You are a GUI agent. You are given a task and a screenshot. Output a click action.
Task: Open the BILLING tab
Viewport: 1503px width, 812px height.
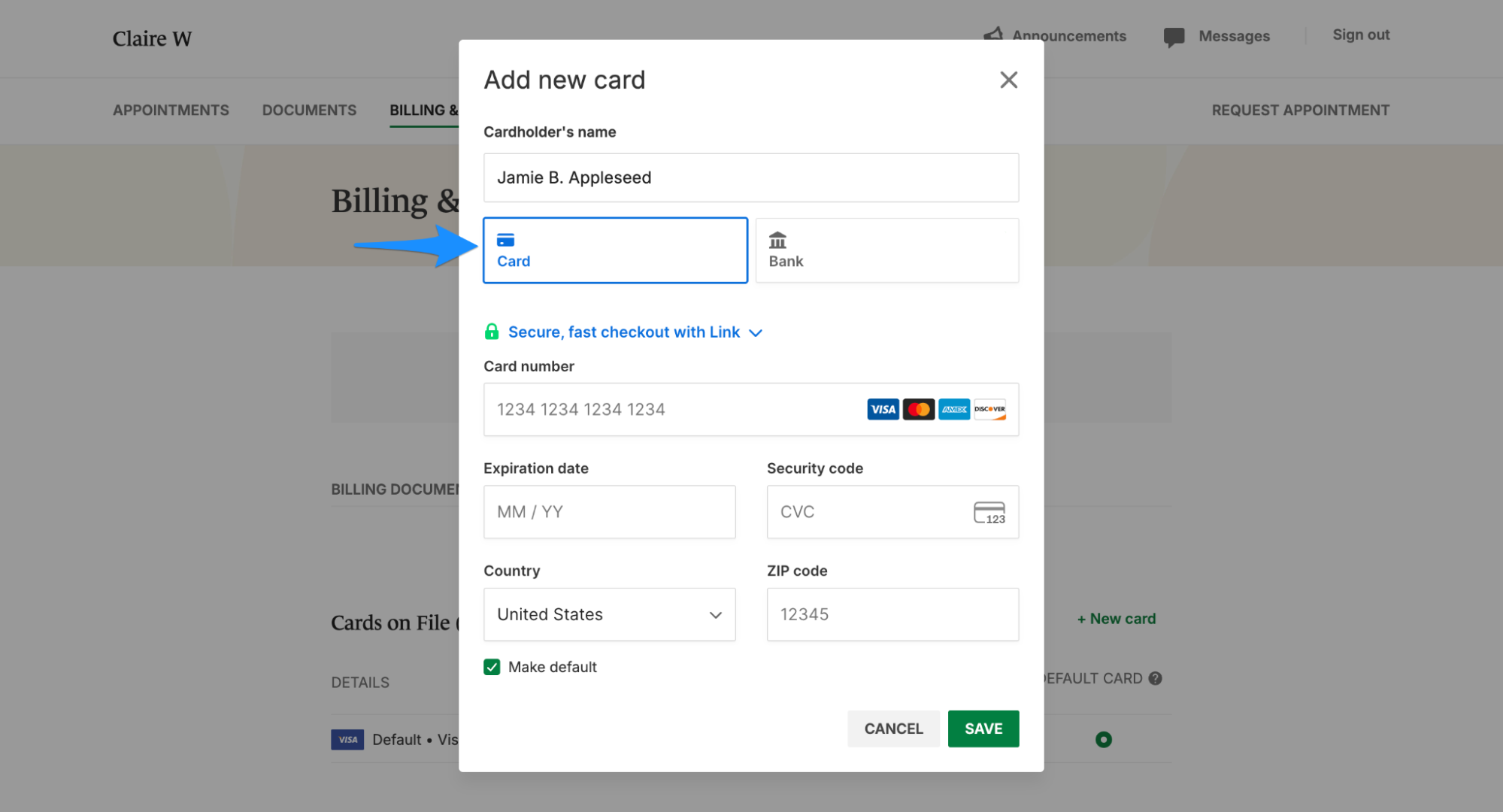[424, 110]
